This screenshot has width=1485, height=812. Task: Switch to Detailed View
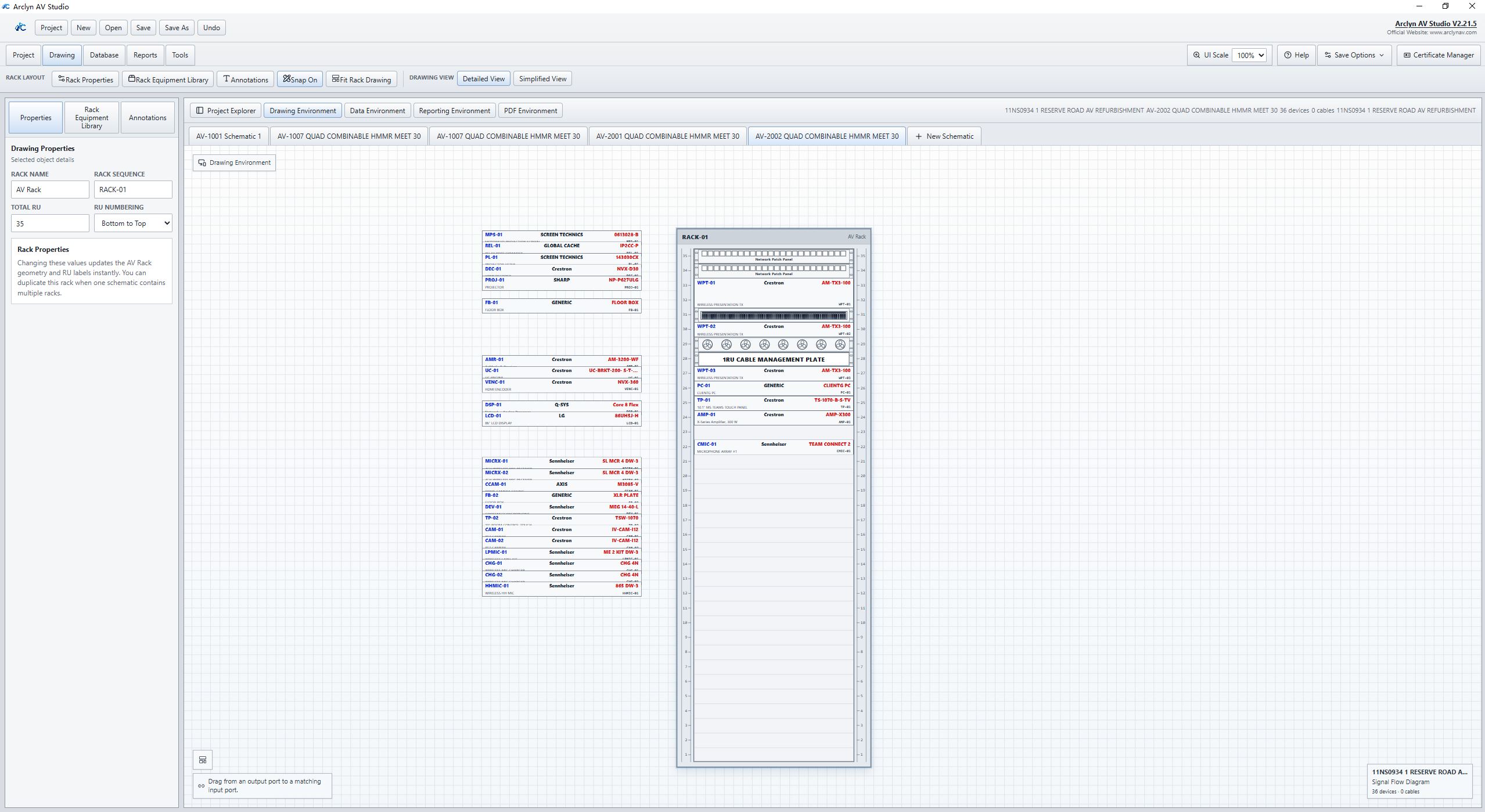pyautogui.click(x=484, y=79)
